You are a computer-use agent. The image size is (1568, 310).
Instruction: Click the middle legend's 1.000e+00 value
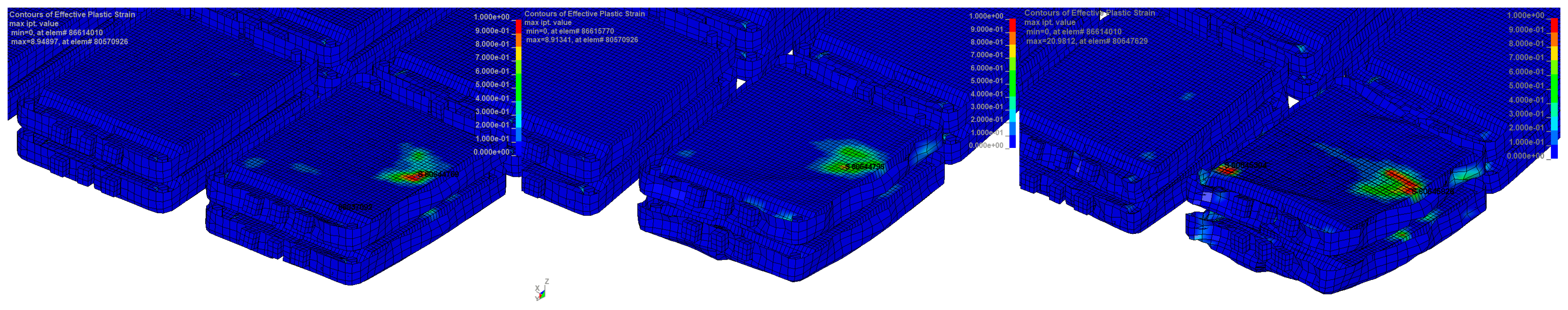pyautogui.click(x=986, y=16)
